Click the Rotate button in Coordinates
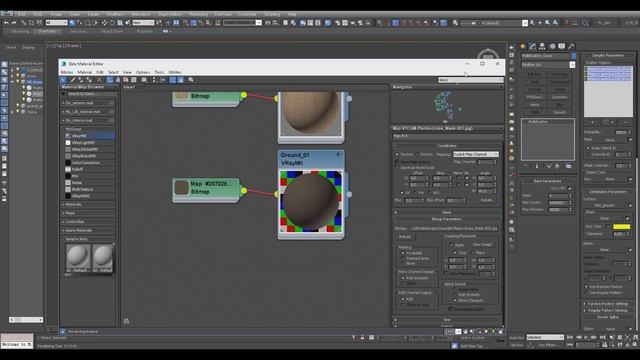The image size is (640, 360). [x=486, y=200]
